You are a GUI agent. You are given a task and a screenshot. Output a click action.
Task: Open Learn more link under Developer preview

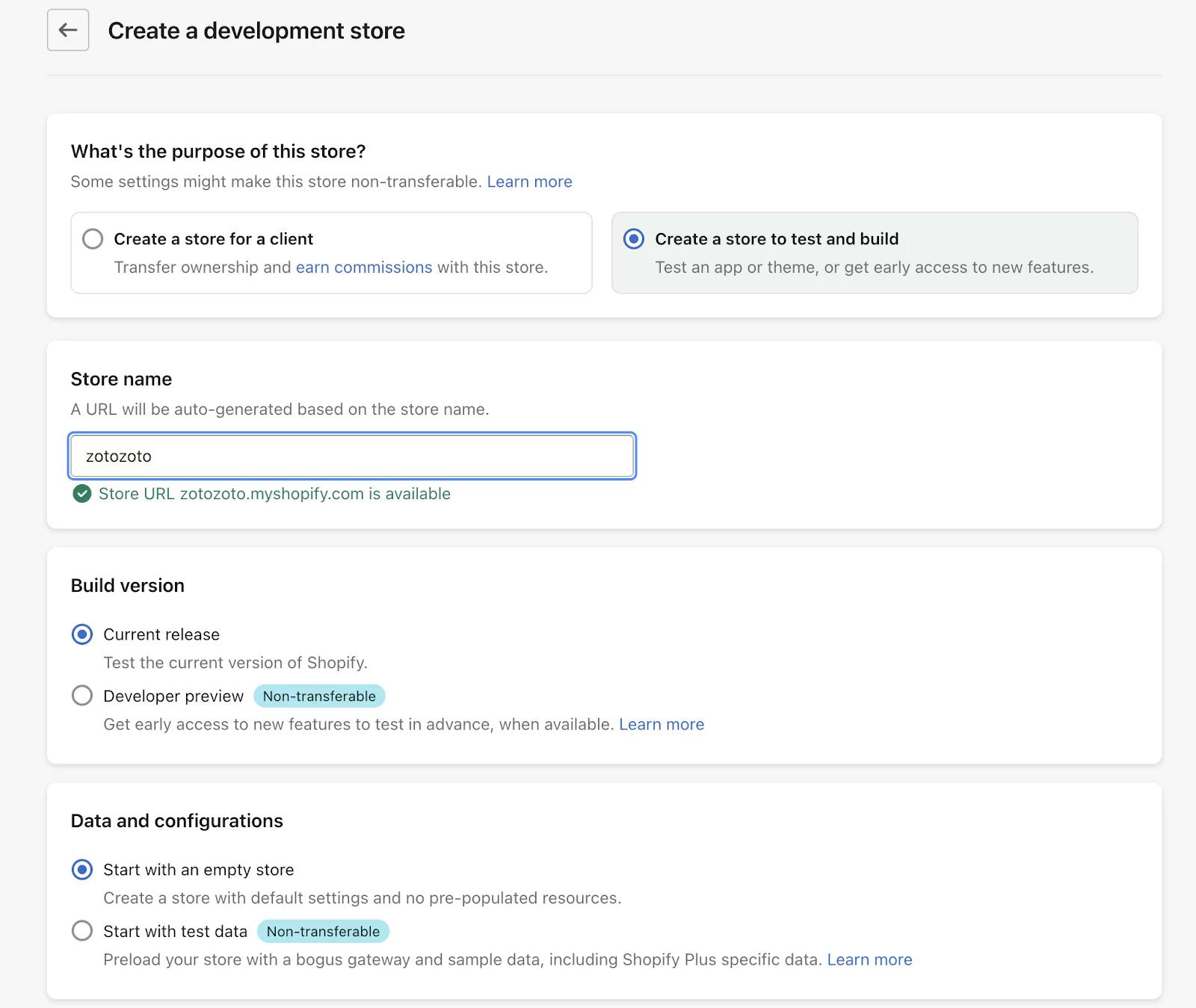[662, 724]
